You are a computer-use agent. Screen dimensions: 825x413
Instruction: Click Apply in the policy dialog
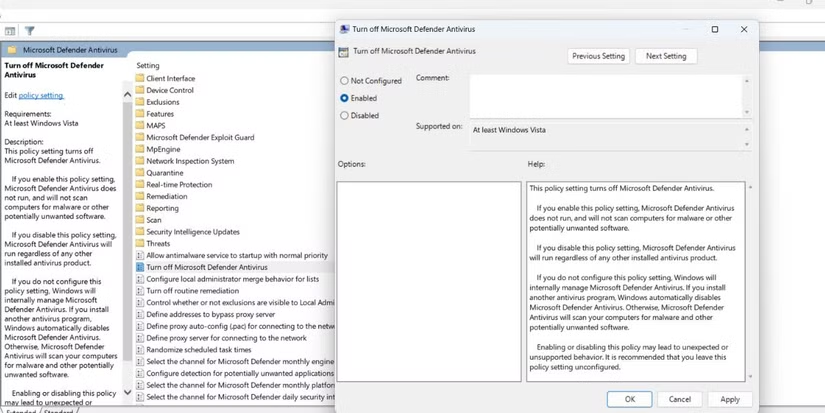pyautogui.click(x=729, y=399)
